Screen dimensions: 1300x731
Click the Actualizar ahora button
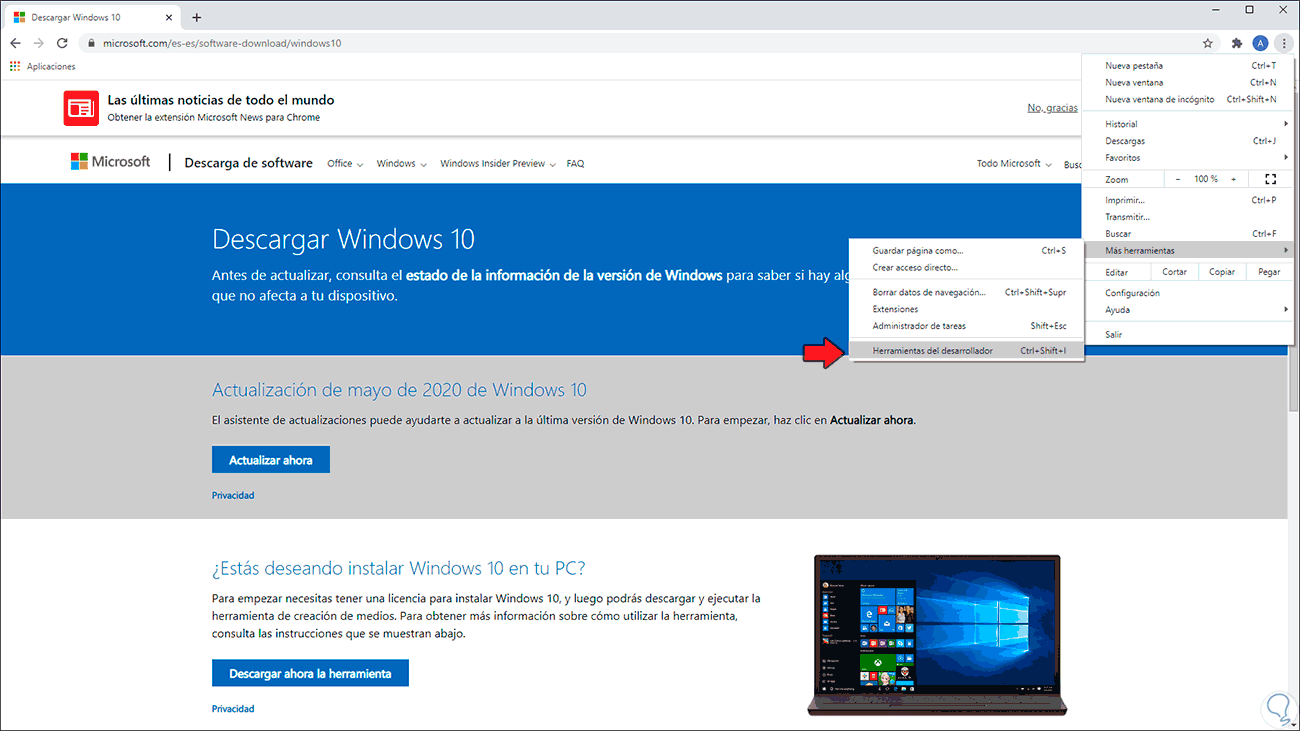[x=271, y=460]
